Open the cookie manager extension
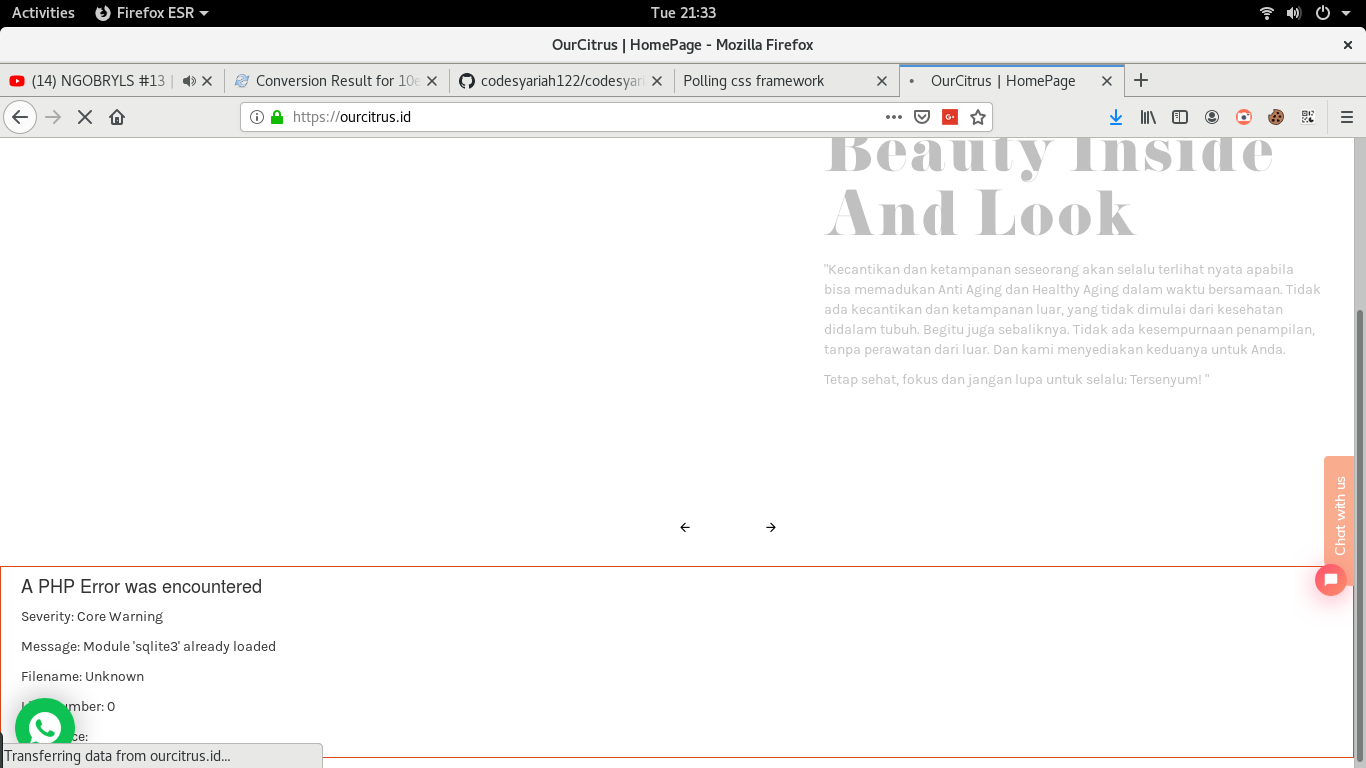The width and height of the screenshot is (1366, 768). (1276, 117)
